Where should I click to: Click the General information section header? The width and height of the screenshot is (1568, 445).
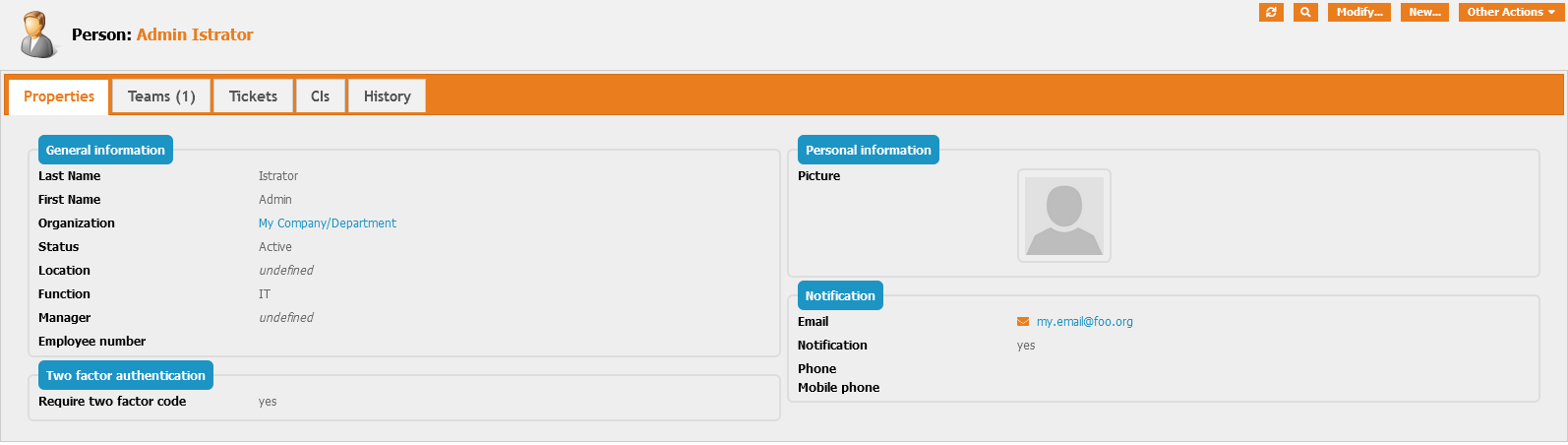105,150
